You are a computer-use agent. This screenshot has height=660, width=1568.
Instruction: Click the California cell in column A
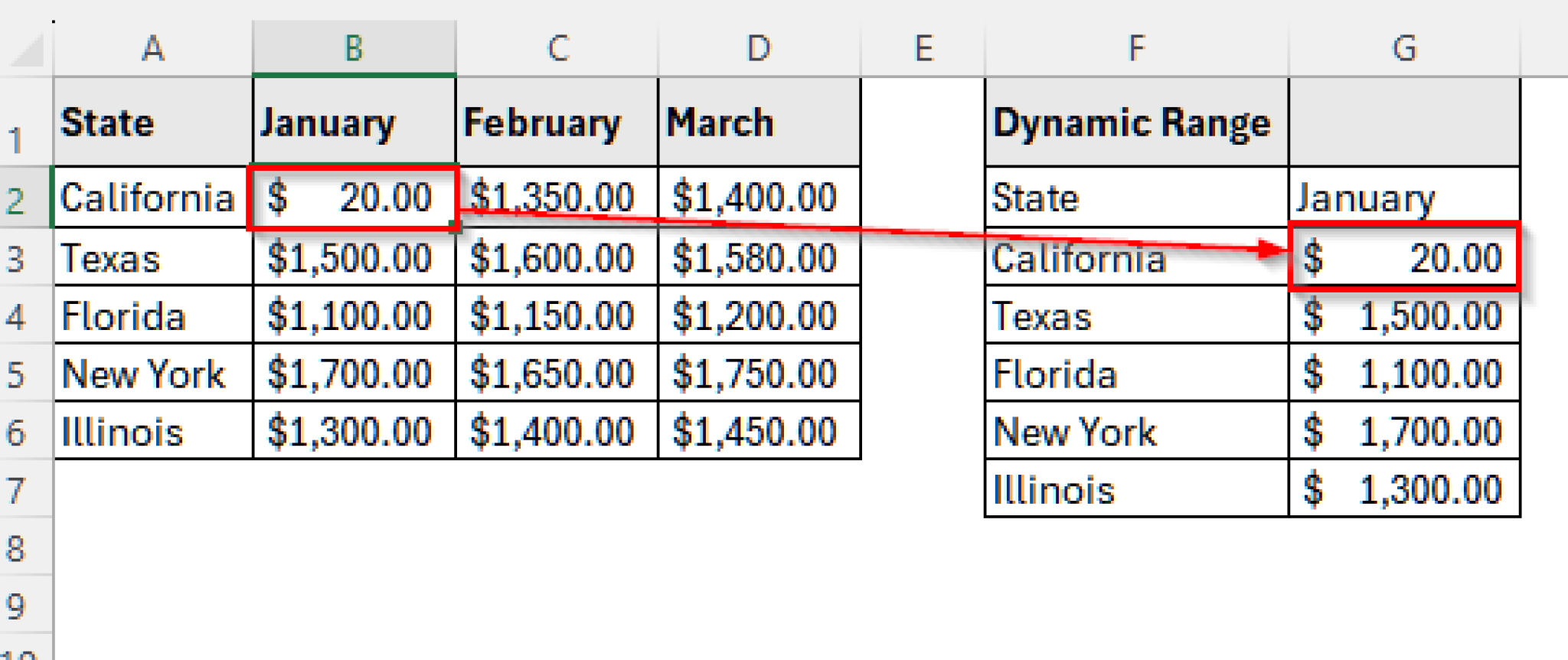pos(153,197)
